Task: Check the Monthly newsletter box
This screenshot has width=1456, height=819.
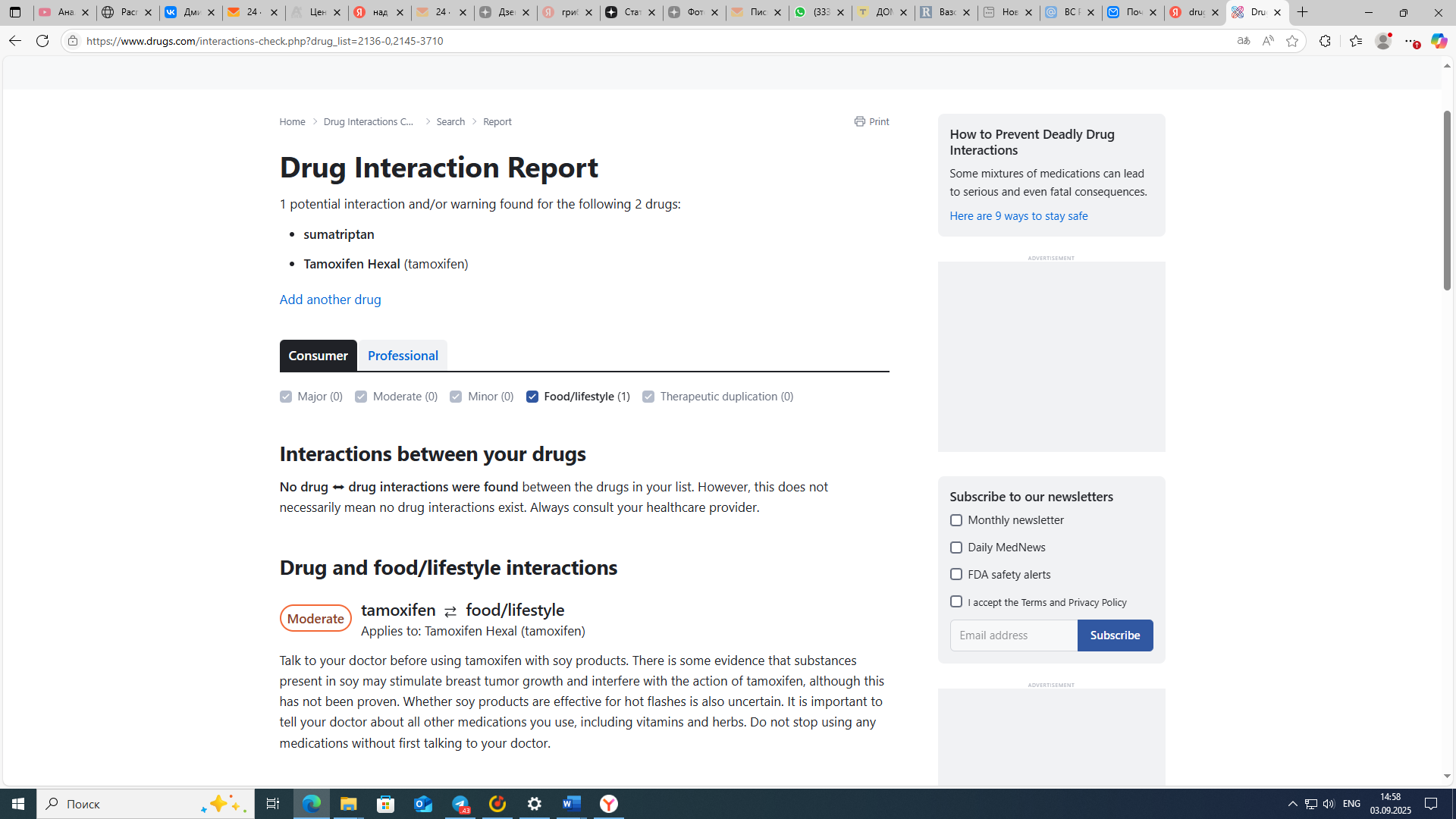Action: [955, 520]
